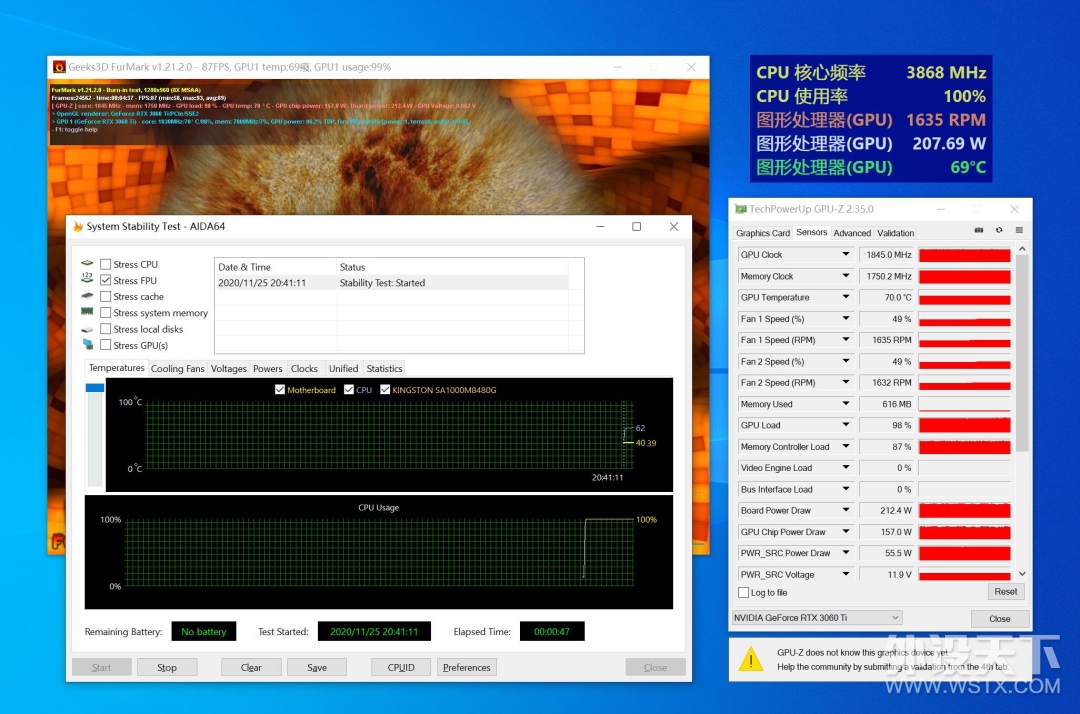
Task: Open the PWR_SRC Voltage sensor dropdown
Action: pos(846,574)
